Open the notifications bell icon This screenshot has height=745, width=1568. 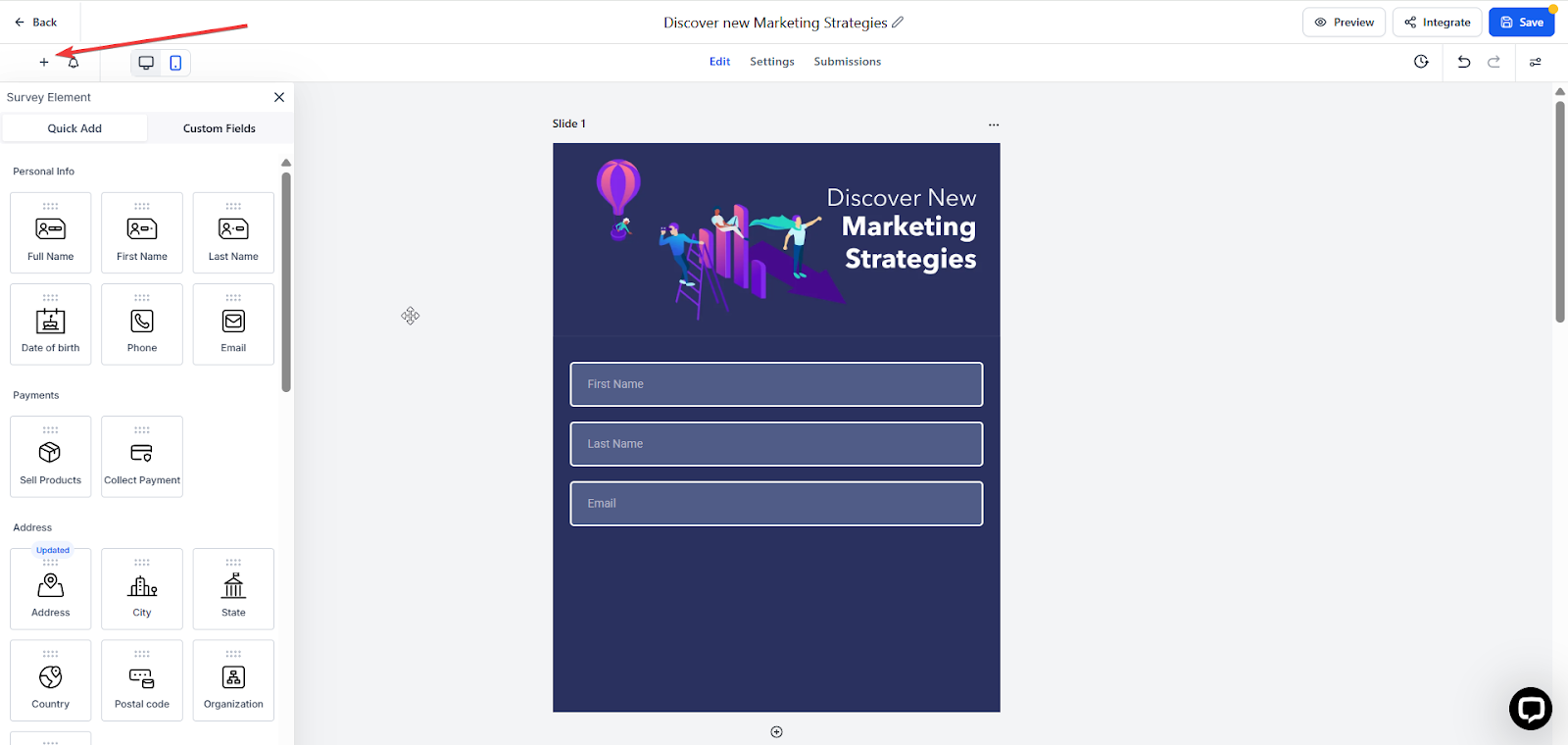[x=73, y=63]
